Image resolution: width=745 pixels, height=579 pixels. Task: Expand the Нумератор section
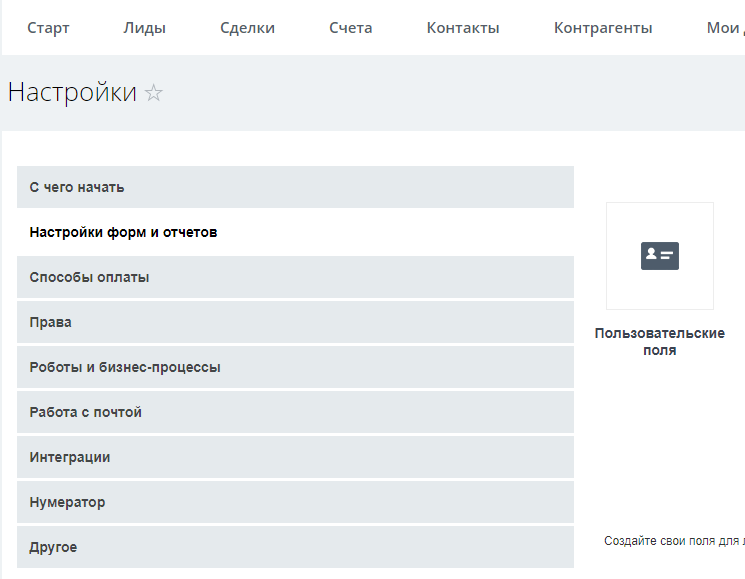pyautogui.click(x=295, y=502)
